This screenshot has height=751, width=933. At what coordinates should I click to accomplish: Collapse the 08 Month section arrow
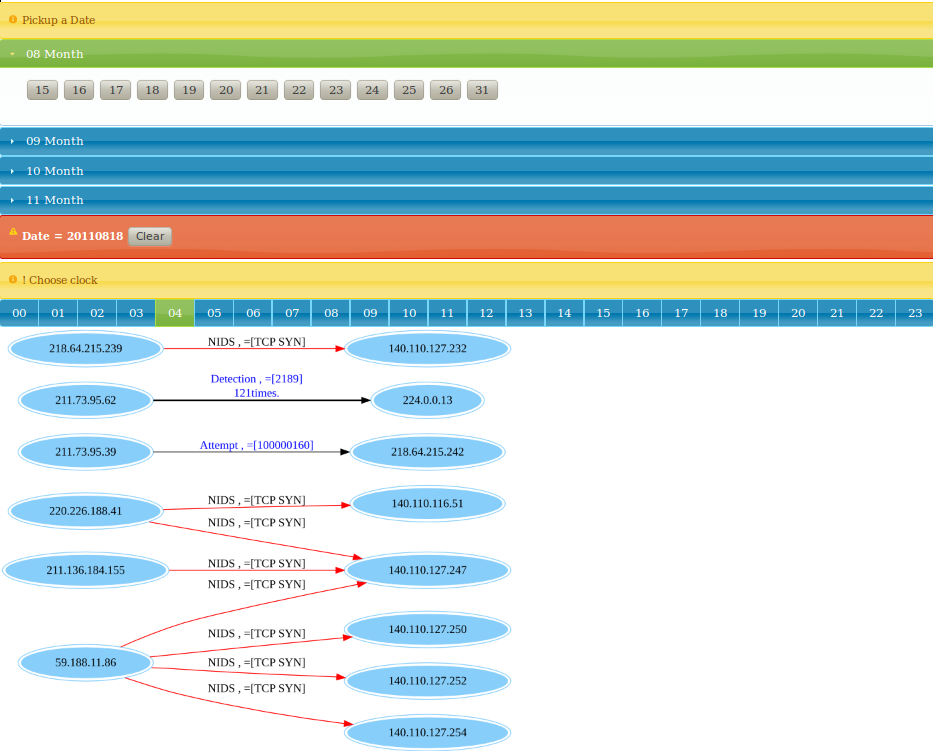(x=12, y=54)
